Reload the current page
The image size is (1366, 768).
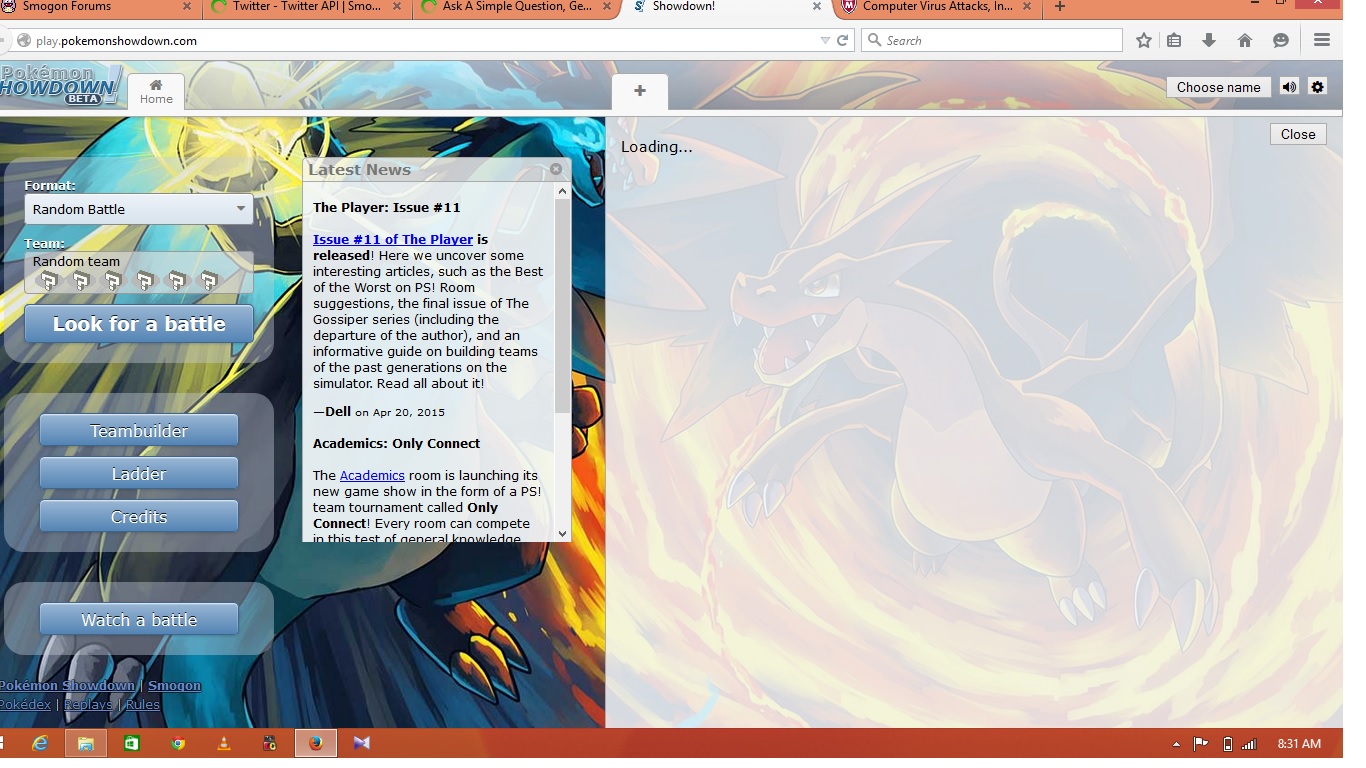coord(843,40)
